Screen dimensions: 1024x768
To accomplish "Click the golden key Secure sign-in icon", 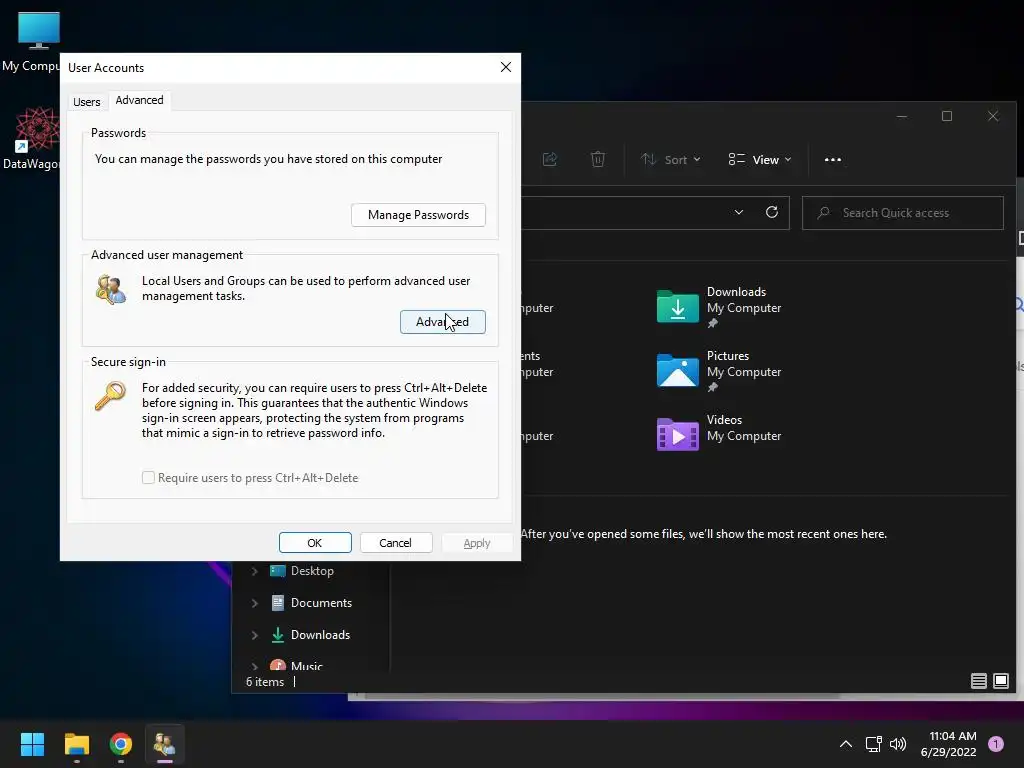I will (x=110, y=396).
